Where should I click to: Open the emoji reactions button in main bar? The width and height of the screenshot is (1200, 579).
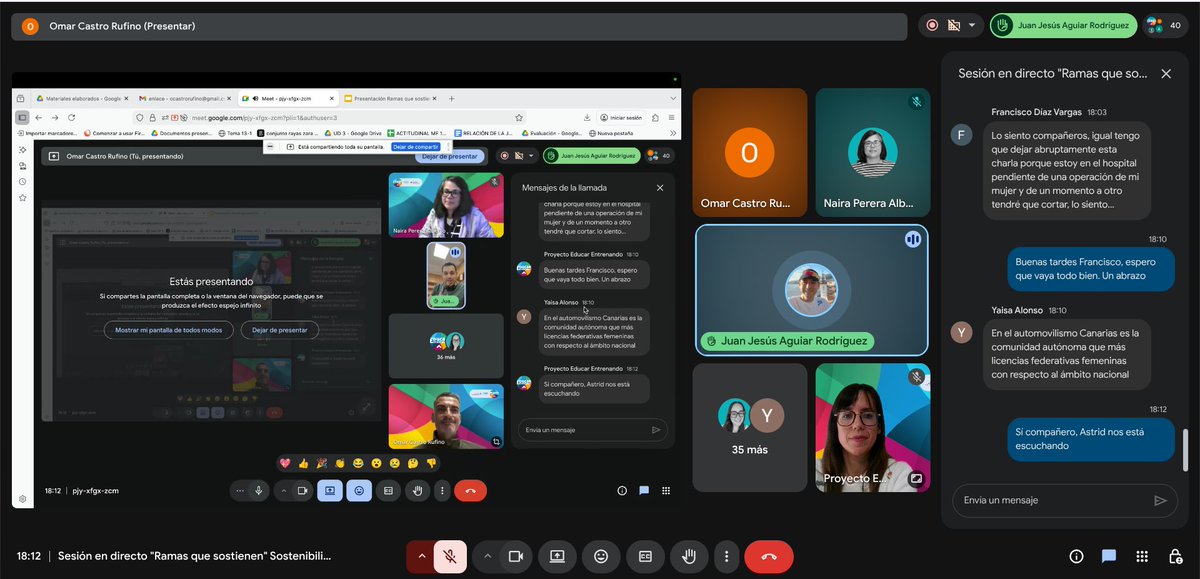[x=601, y=556]
